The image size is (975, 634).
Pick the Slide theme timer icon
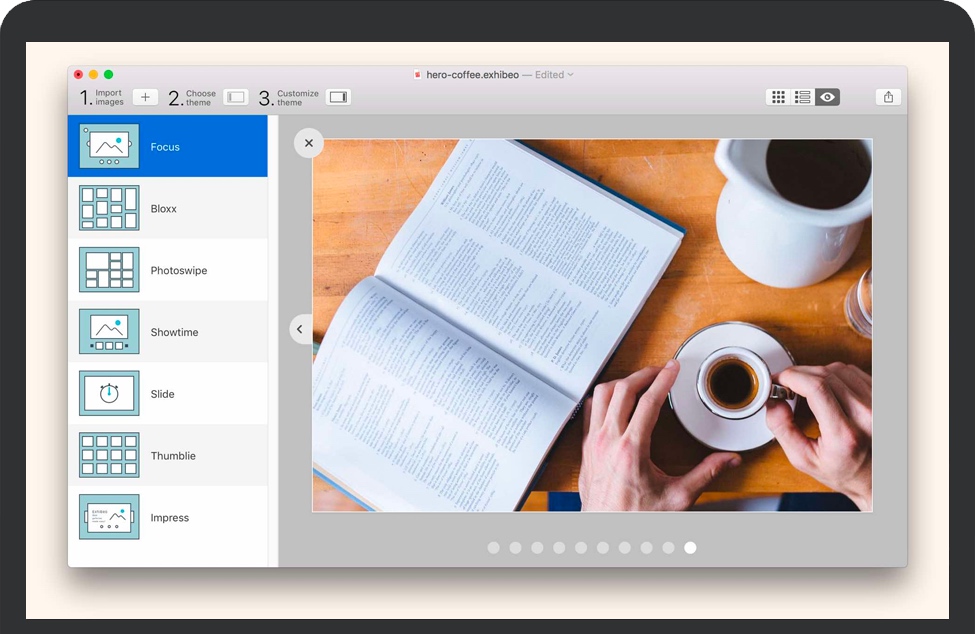point(109,394)
